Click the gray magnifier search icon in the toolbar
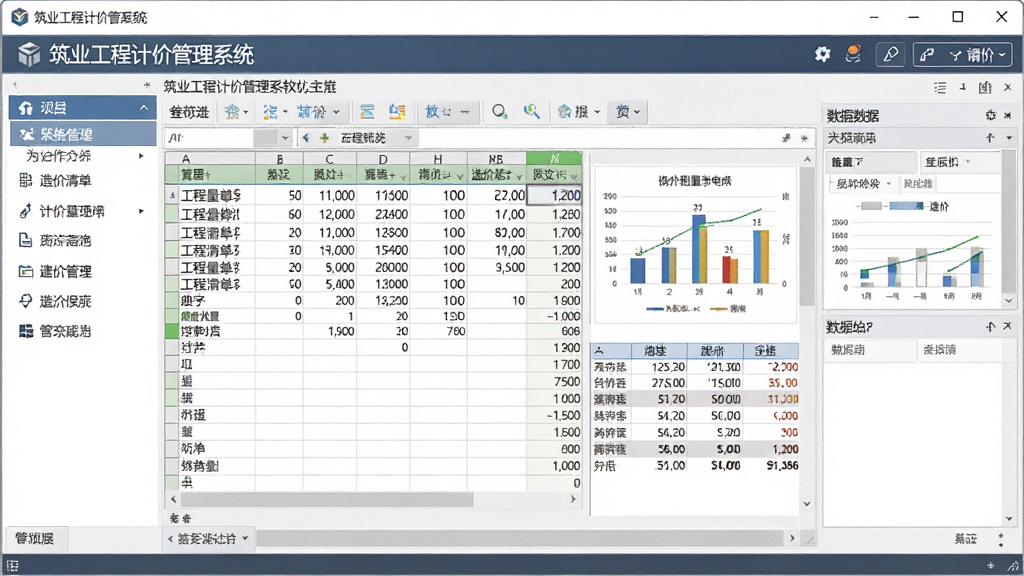 [500, 112]
